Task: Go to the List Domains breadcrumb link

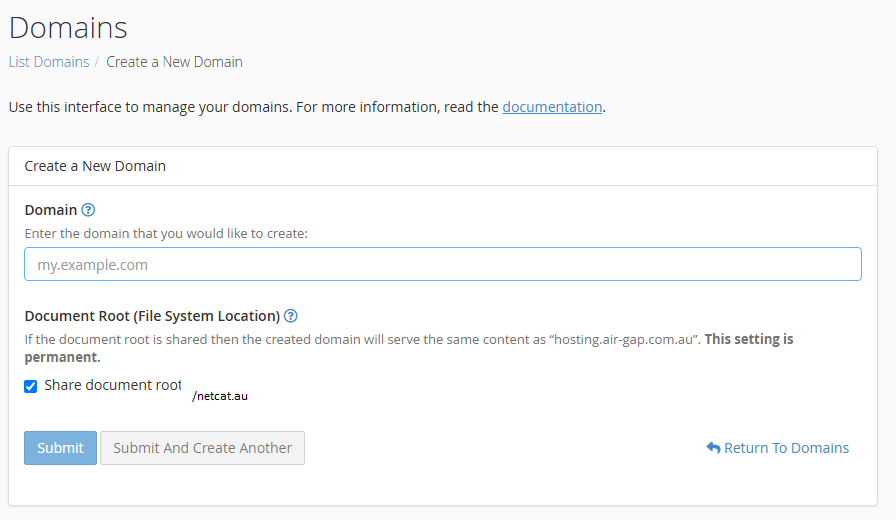Action: [49, 62]
